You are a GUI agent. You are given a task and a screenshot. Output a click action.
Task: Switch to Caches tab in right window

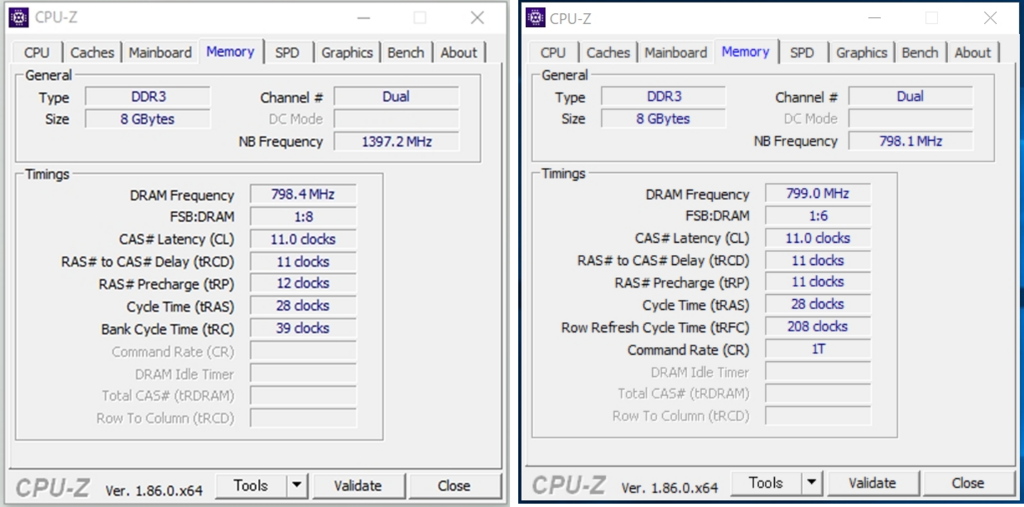(x=608, y=53)
